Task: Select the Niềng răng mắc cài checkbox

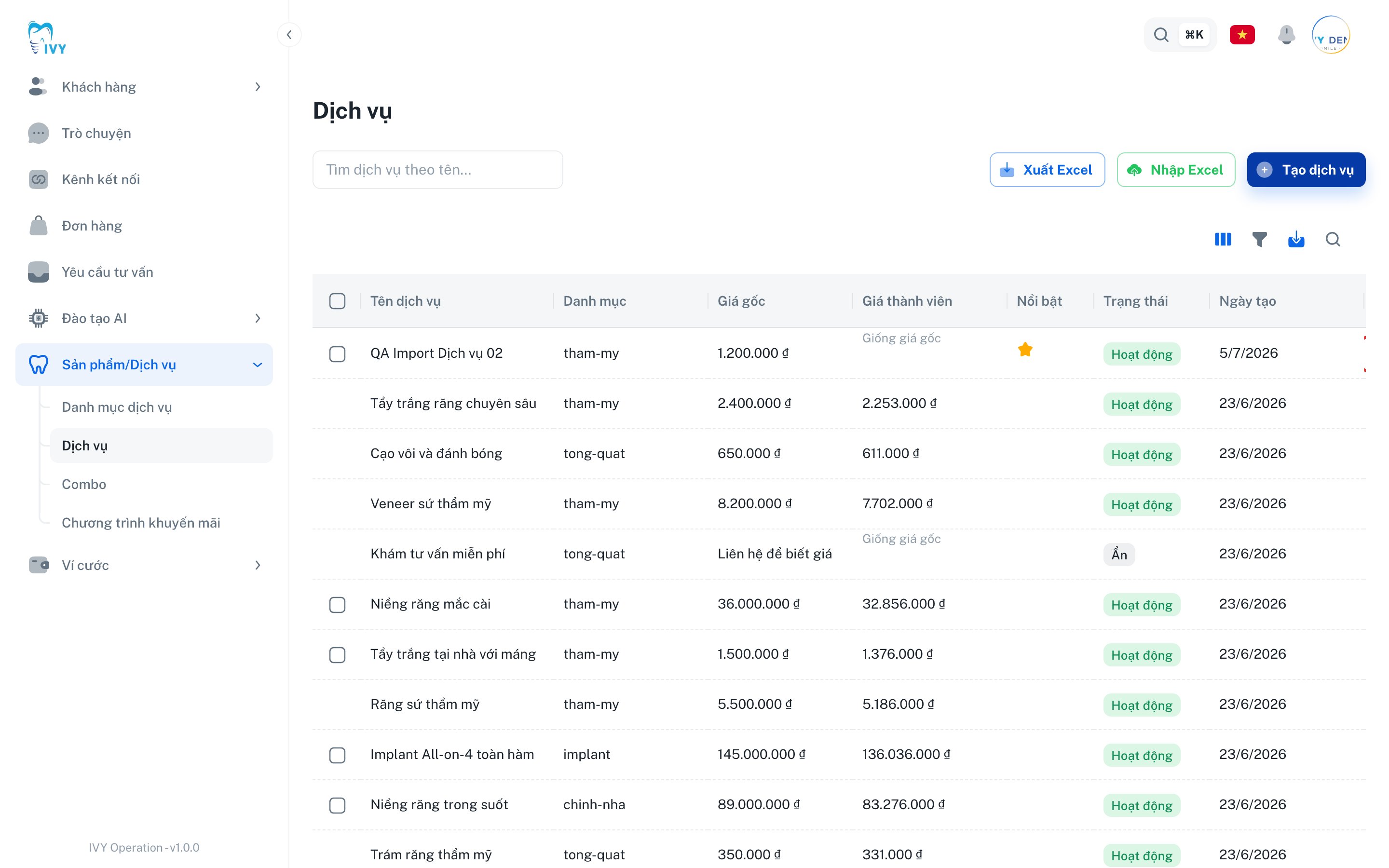Action: [x=338, y=605]
